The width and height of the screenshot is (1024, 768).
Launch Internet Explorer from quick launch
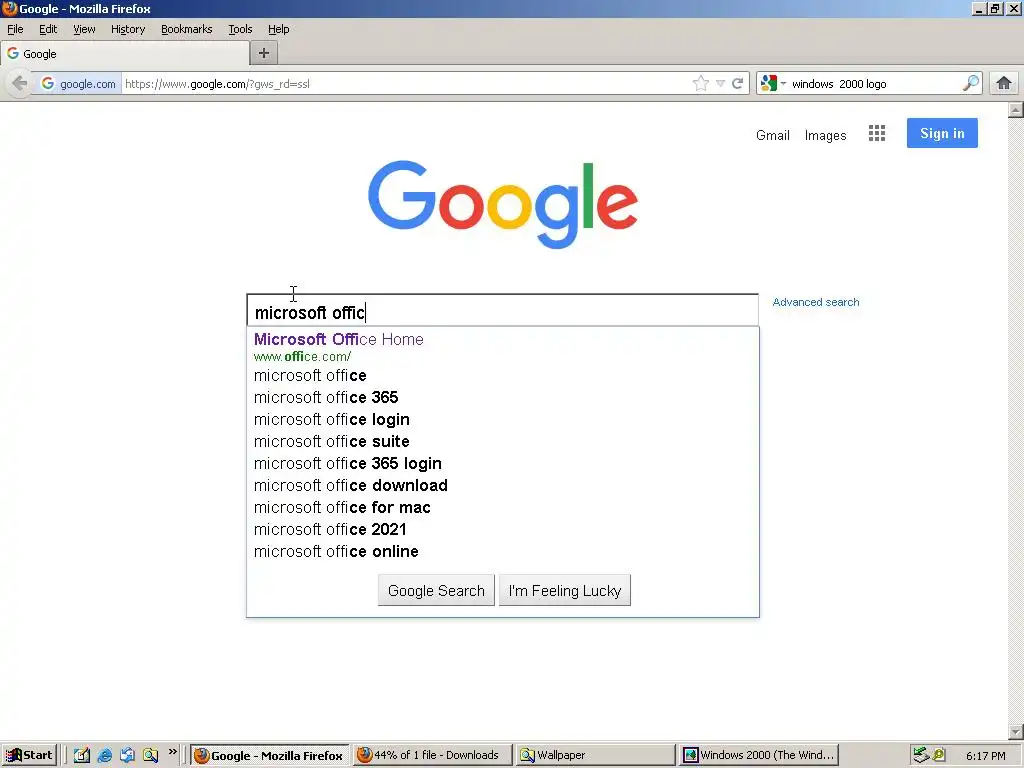pos(104,755)
